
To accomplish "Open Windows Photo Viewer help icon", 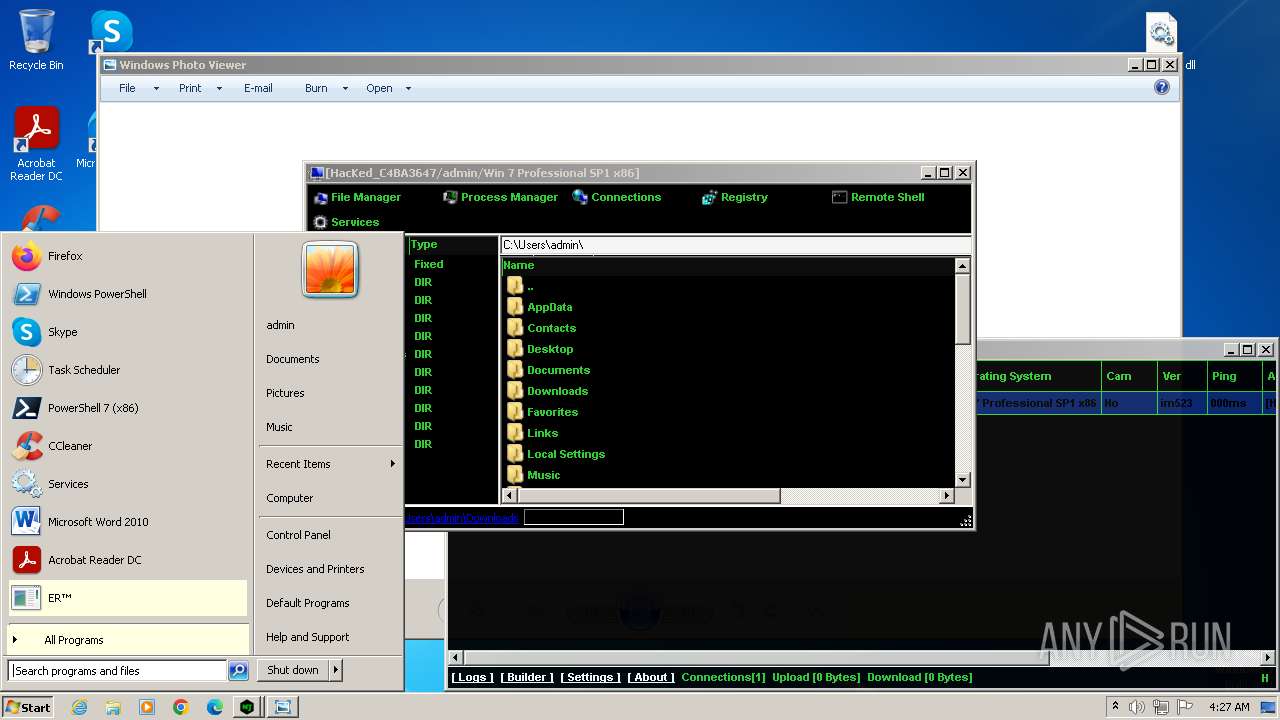I will [x=1161, y=88].
